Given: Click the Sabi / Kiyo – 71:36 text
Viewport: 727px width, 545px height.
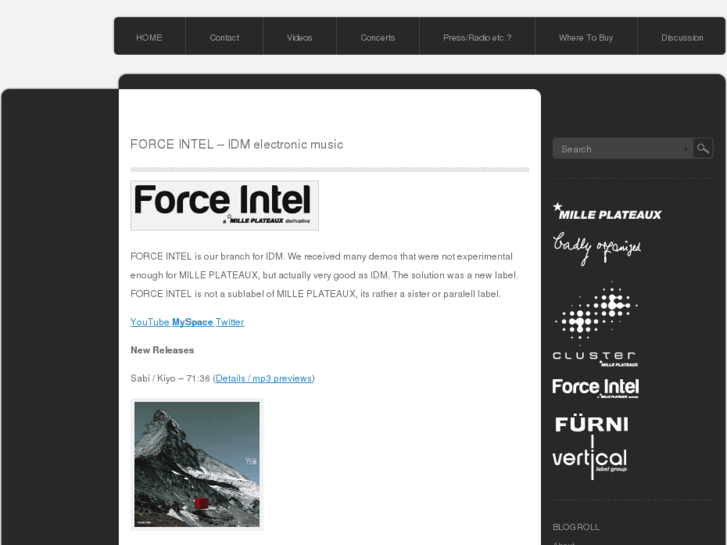Looking at the screenshot, I should pos(171,378).
